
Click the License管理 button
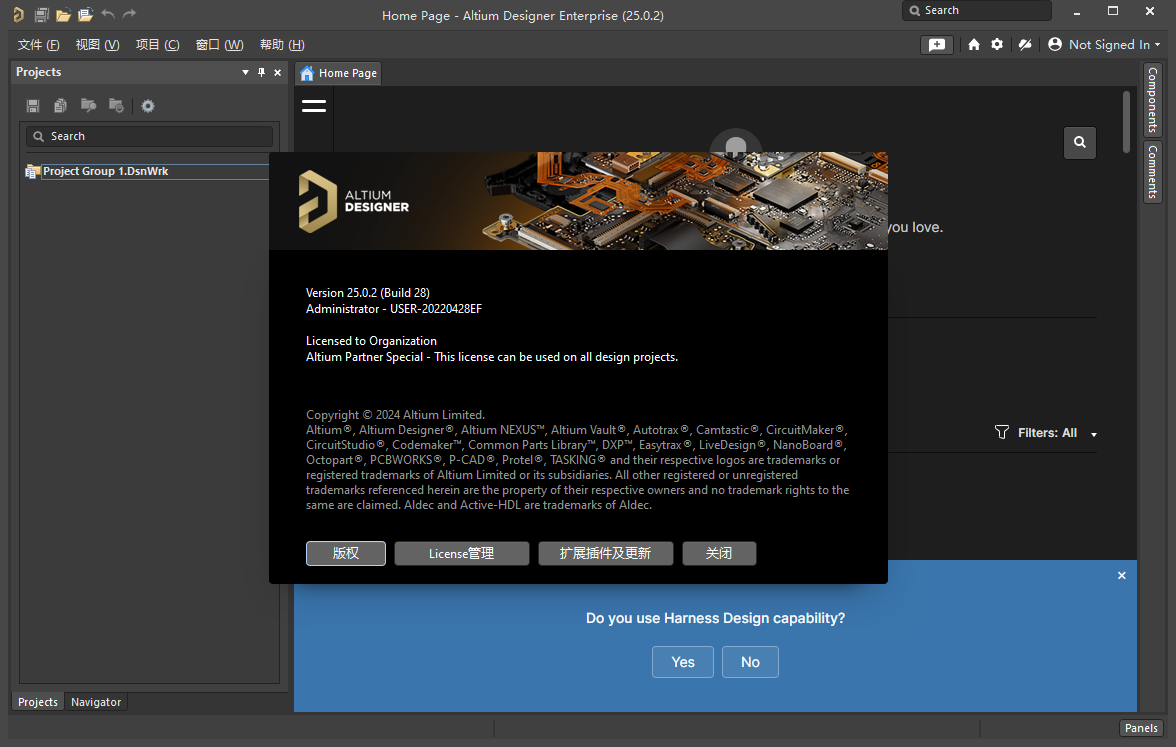(462, 554)
